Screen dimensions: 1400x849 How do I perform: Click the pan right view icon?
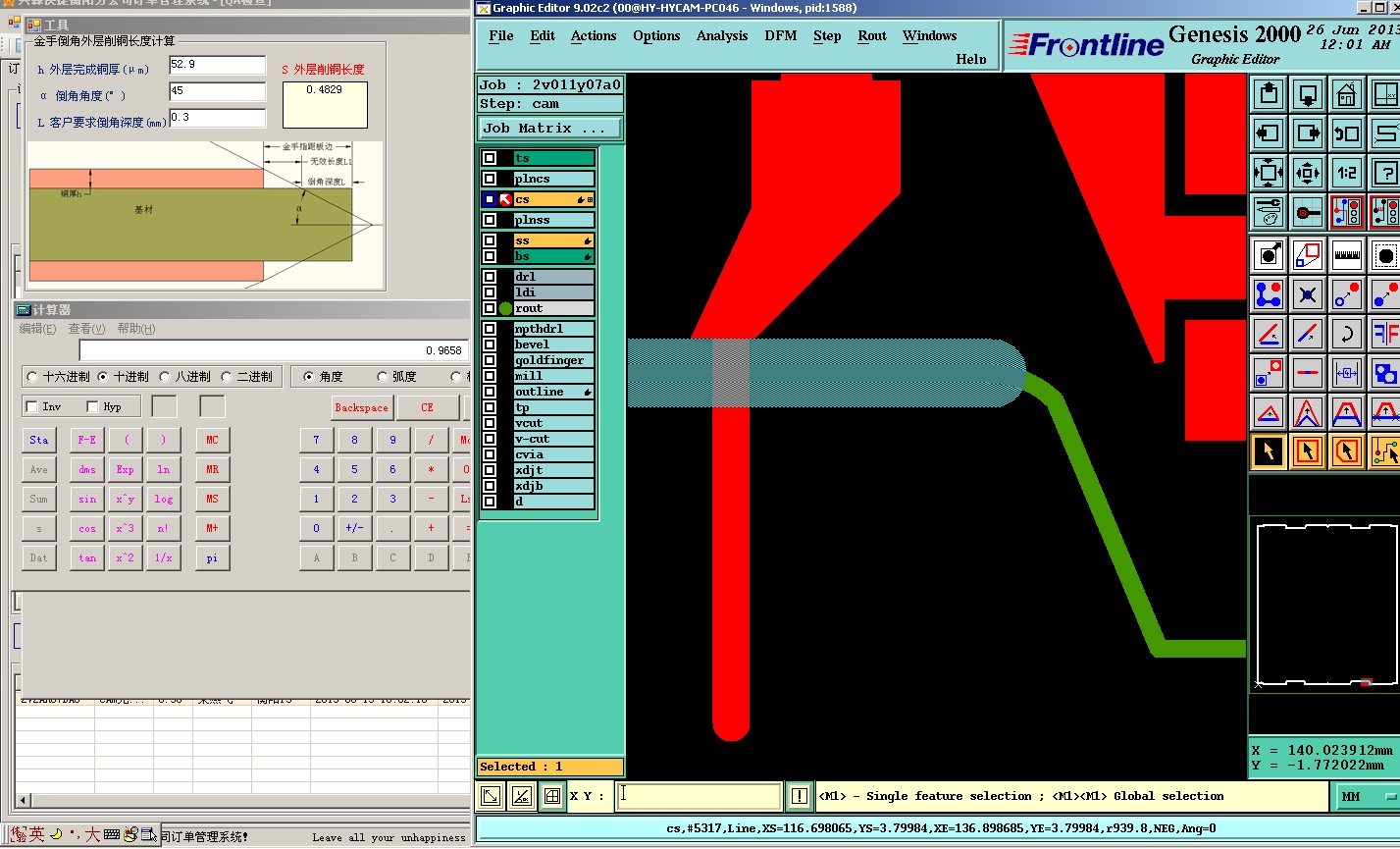coord(1308,133)
